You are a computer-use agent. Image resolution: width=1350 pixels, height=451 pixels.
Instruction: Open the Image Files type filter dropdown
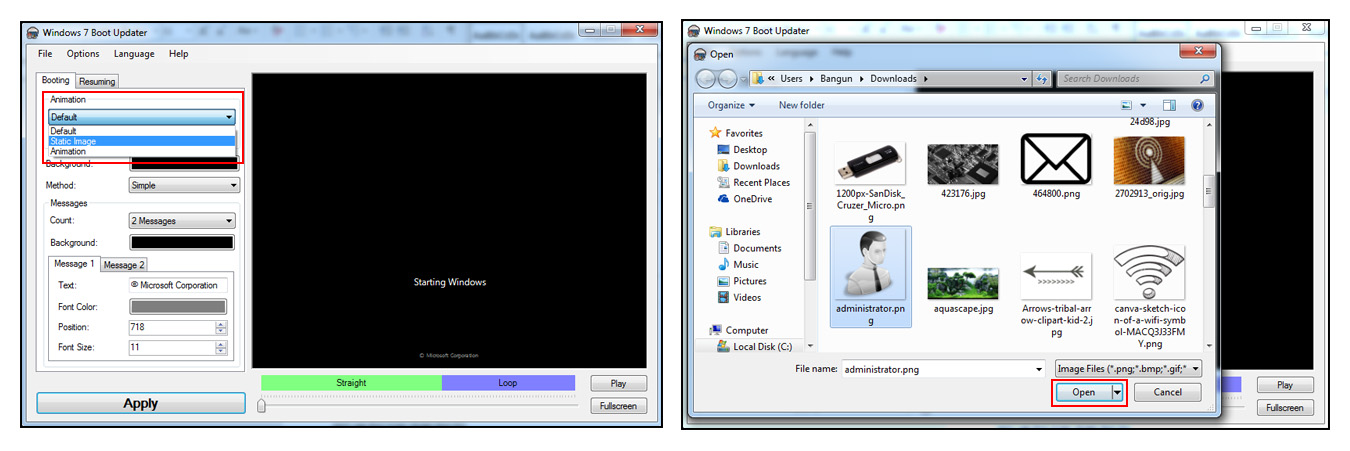(1129, 368)
